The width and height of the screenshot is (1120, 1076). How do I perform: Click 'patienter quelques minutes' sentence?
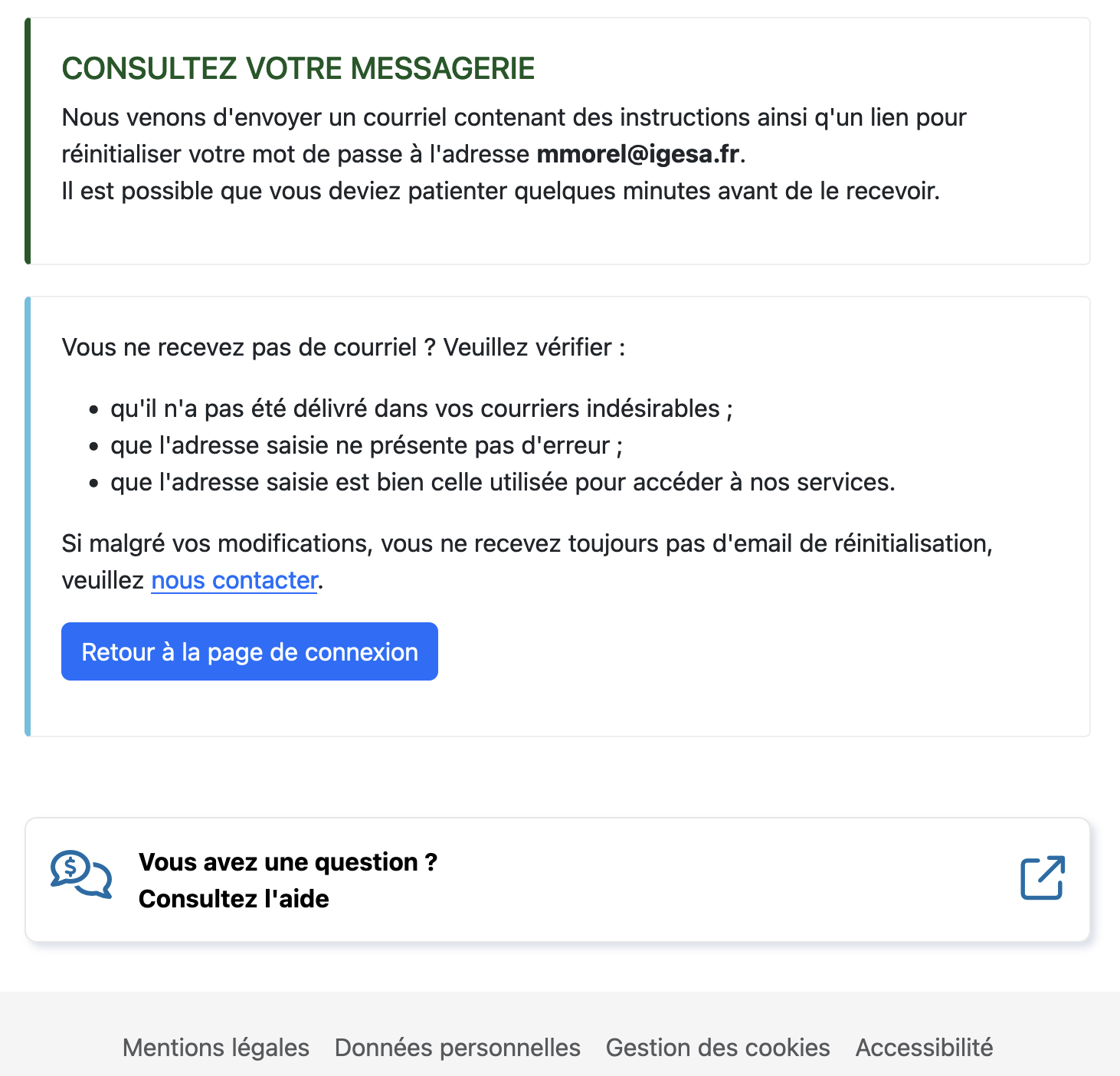pos(500,191)
